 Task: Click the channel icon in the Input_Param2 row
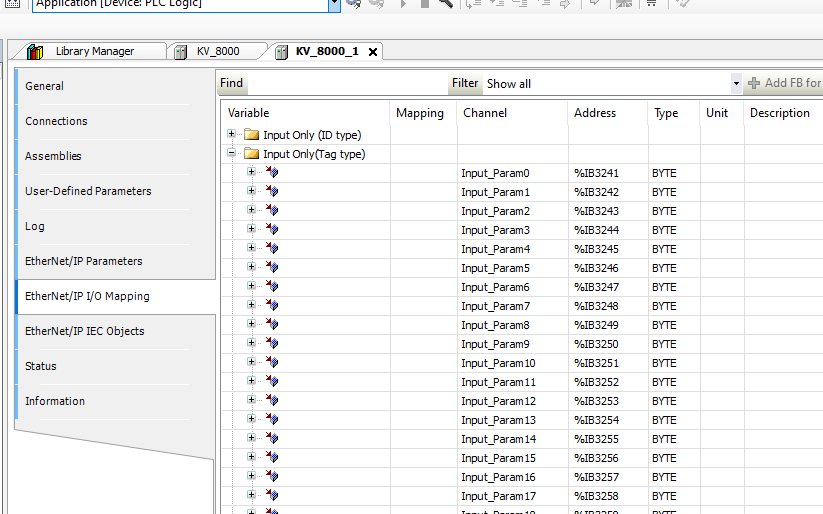pyautogui.click(x=272, y=210)
